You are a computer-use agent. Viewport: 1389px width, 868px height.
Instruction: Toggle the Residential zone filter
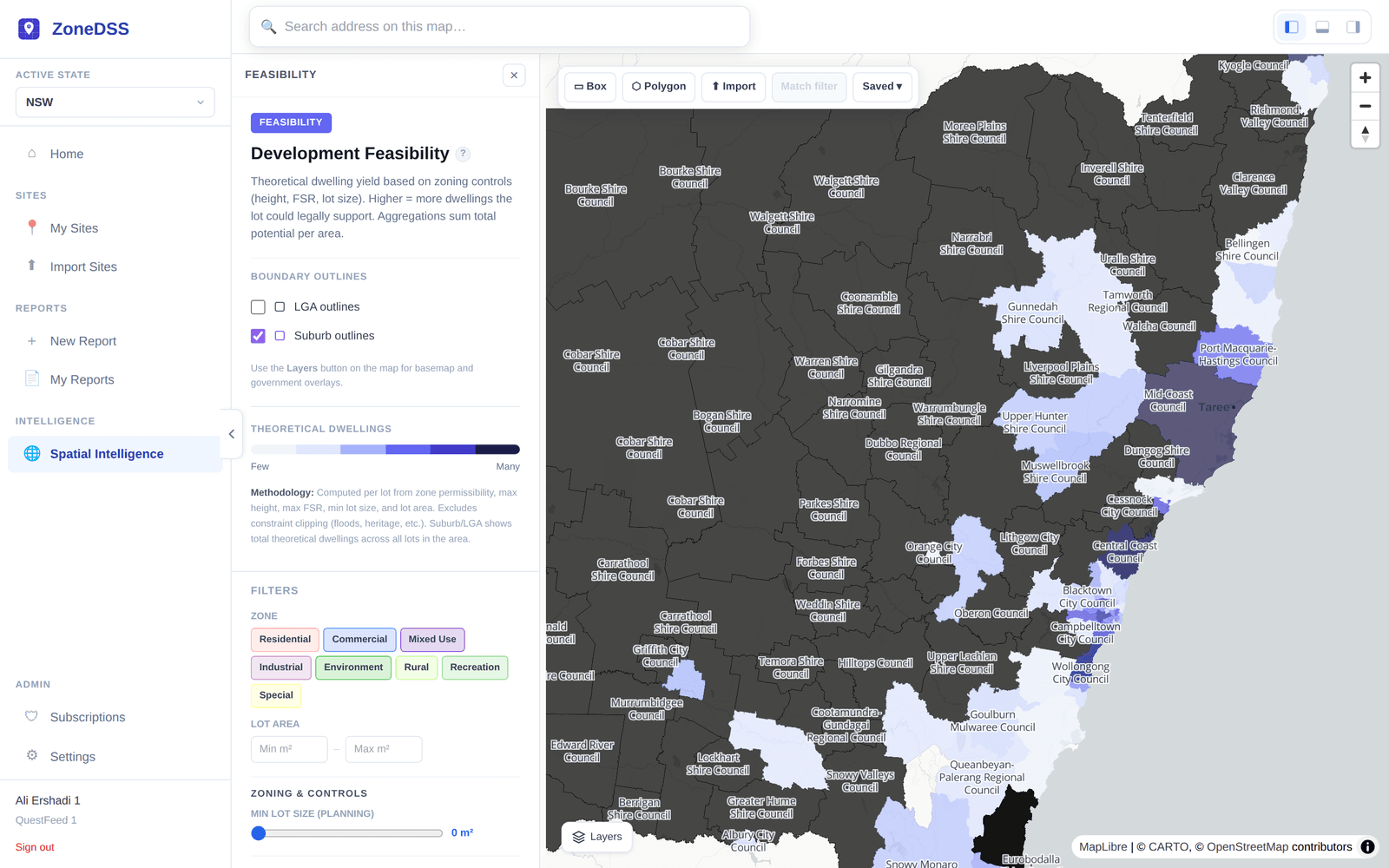[285, 640]
